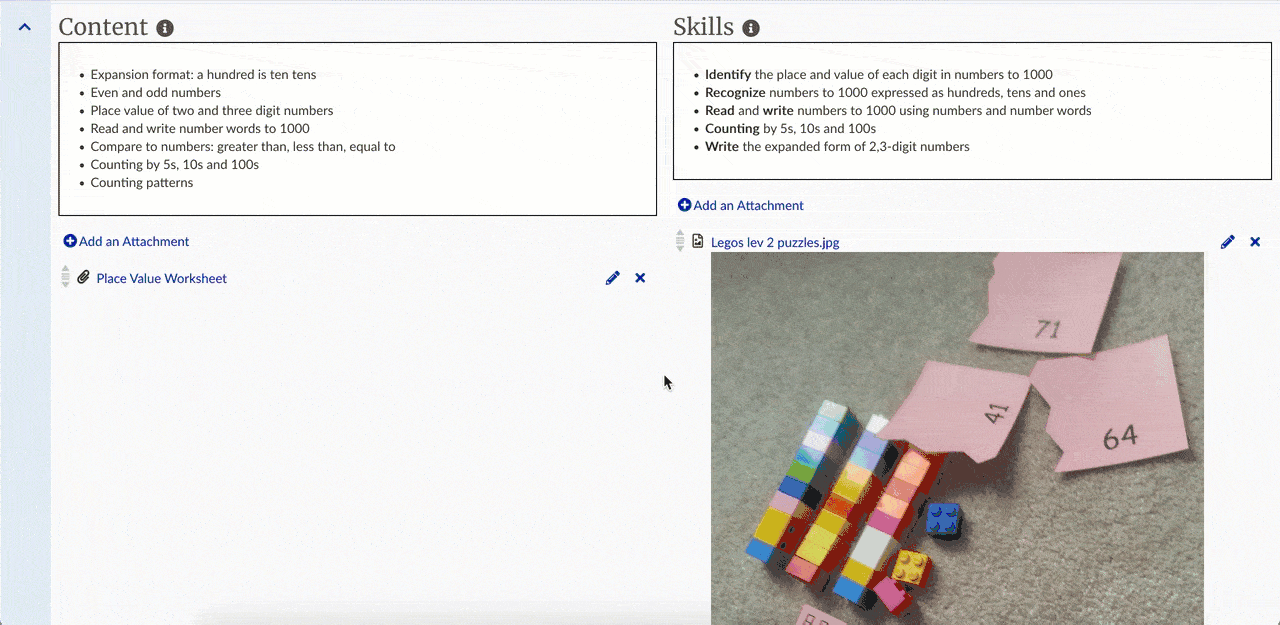The width and height of the screenshot is (1280, 625).
Task: Remove the Place Value Worksheet attachment
Action: tap(640, 278)
